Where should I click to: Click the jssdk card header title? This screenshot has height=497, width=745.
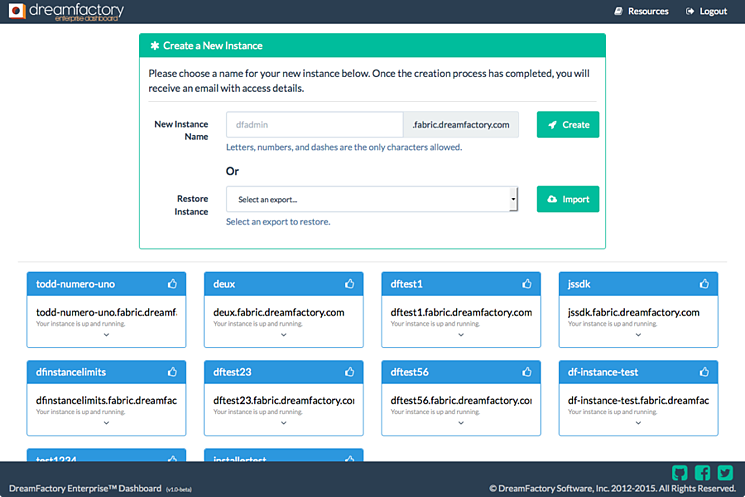pyautogui.click(x=579, y=284)
